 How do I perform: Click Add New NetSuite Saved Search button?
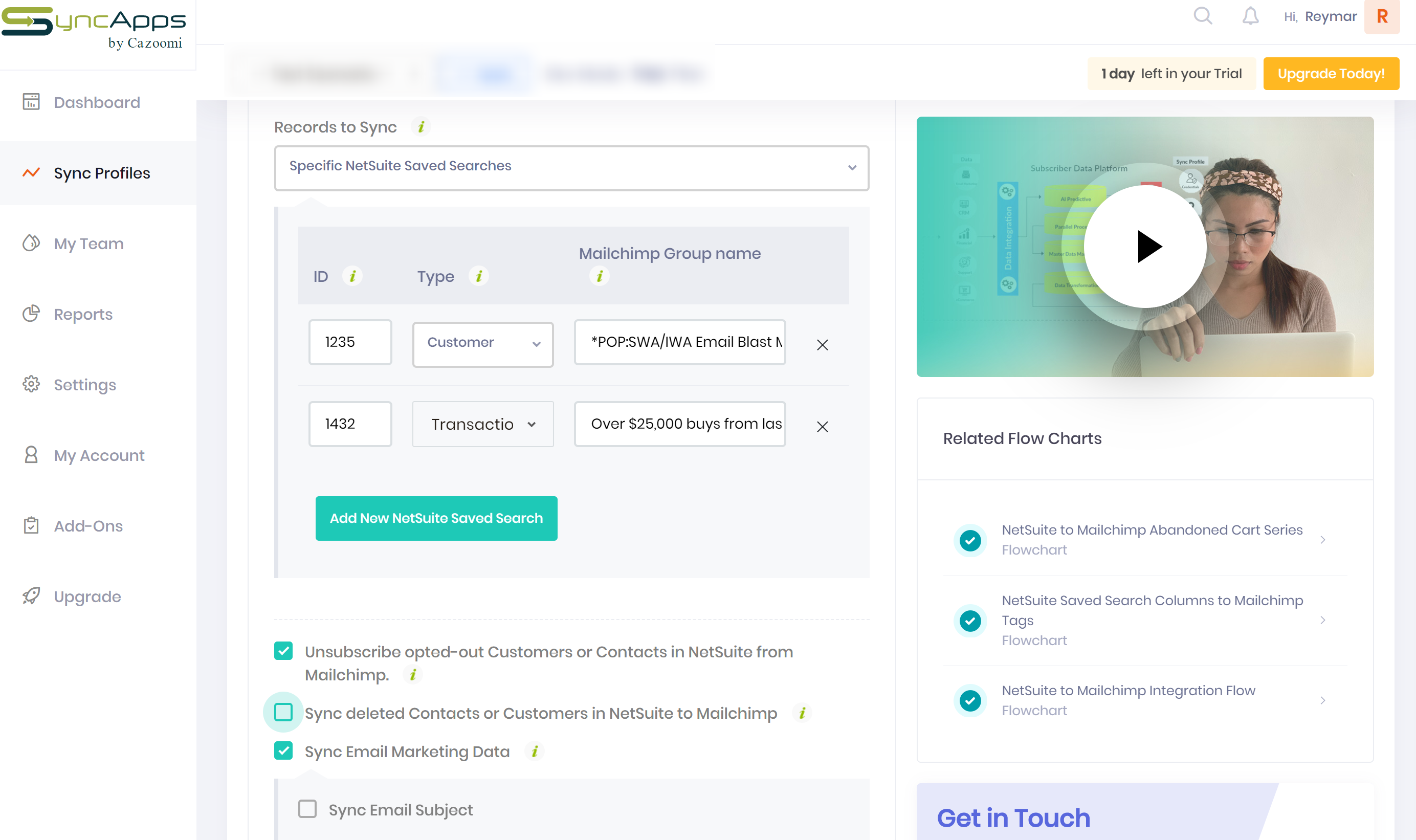[436, 518]
